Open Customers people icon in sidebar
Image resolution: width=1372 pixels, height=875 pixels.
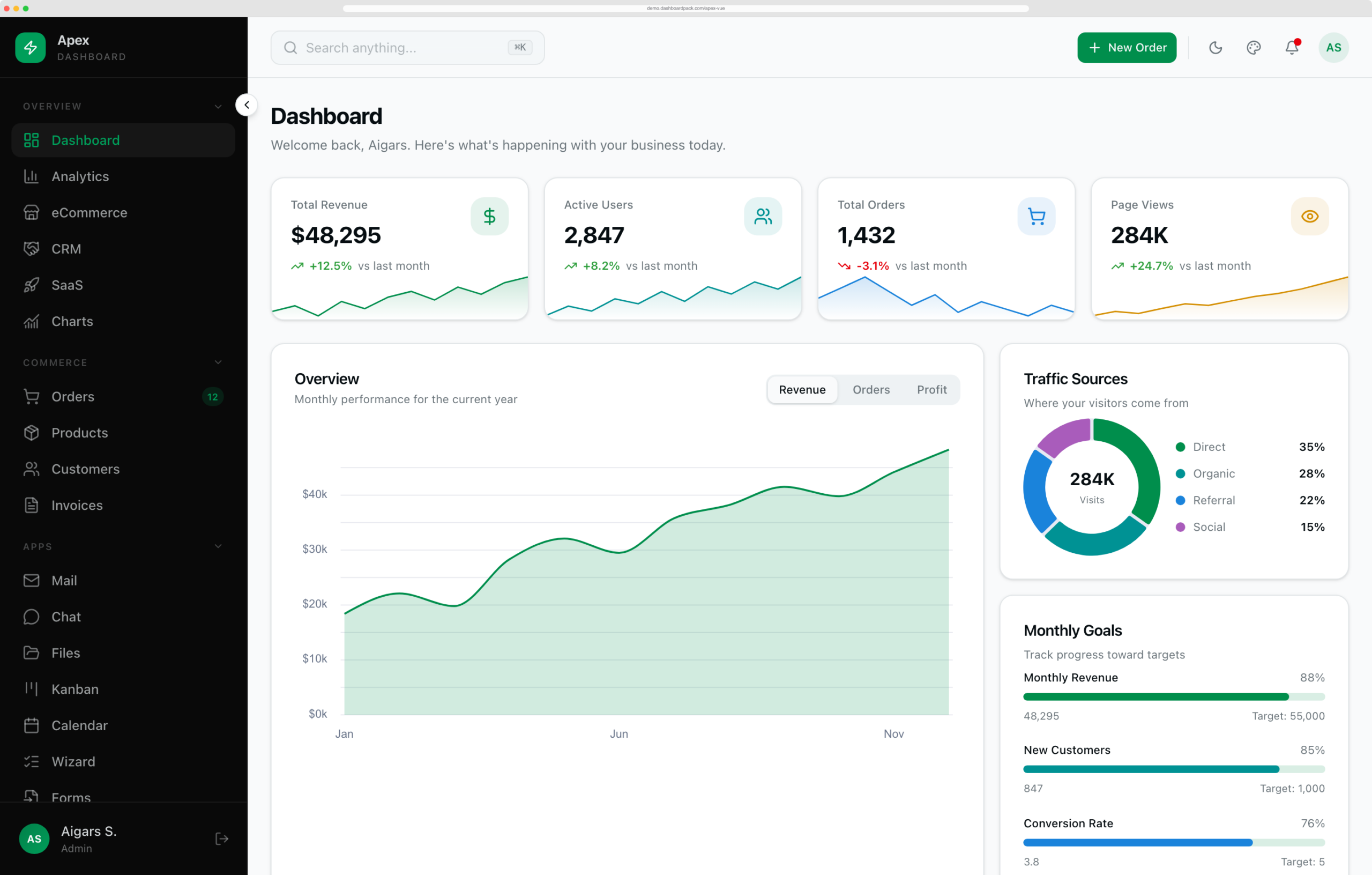tap(31, 469)
